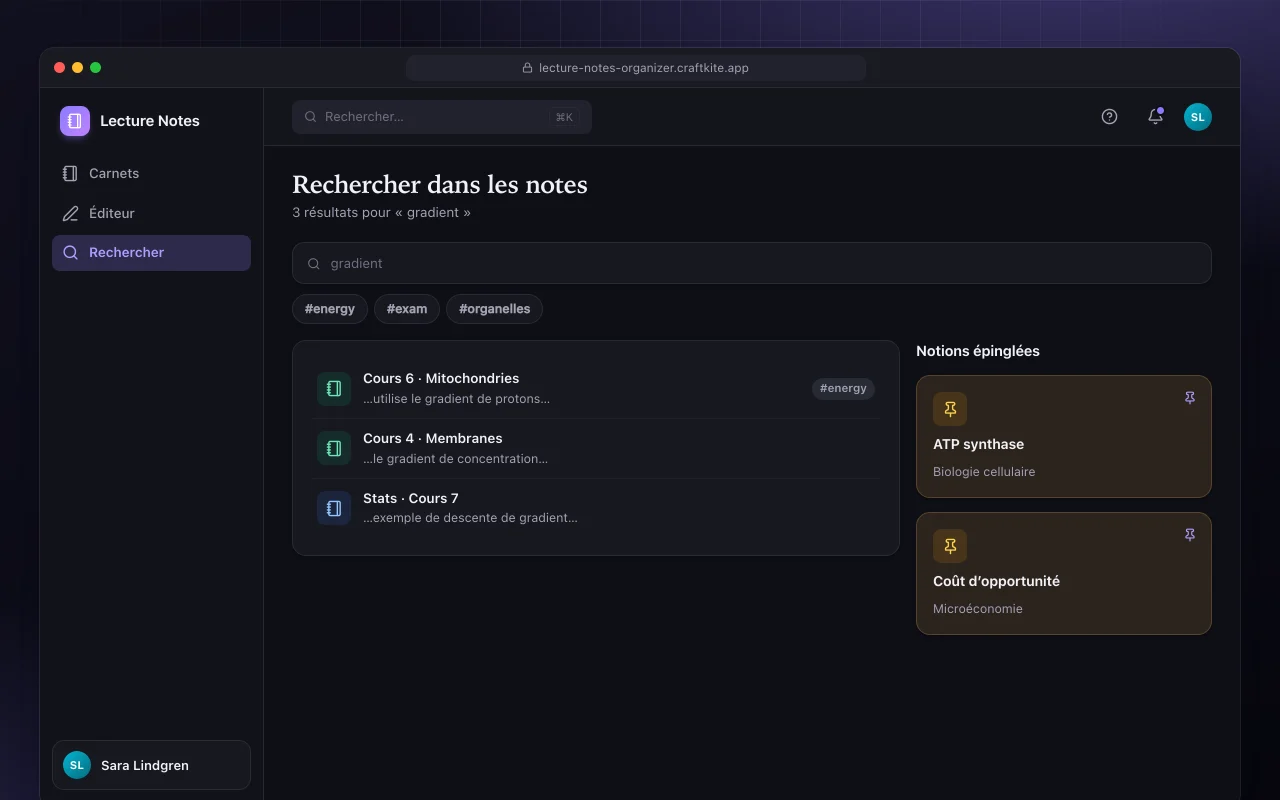Open the Stats · Cours 7 result
The height and width of the screenshot is (800, 1280).
(x=596, y=509)
